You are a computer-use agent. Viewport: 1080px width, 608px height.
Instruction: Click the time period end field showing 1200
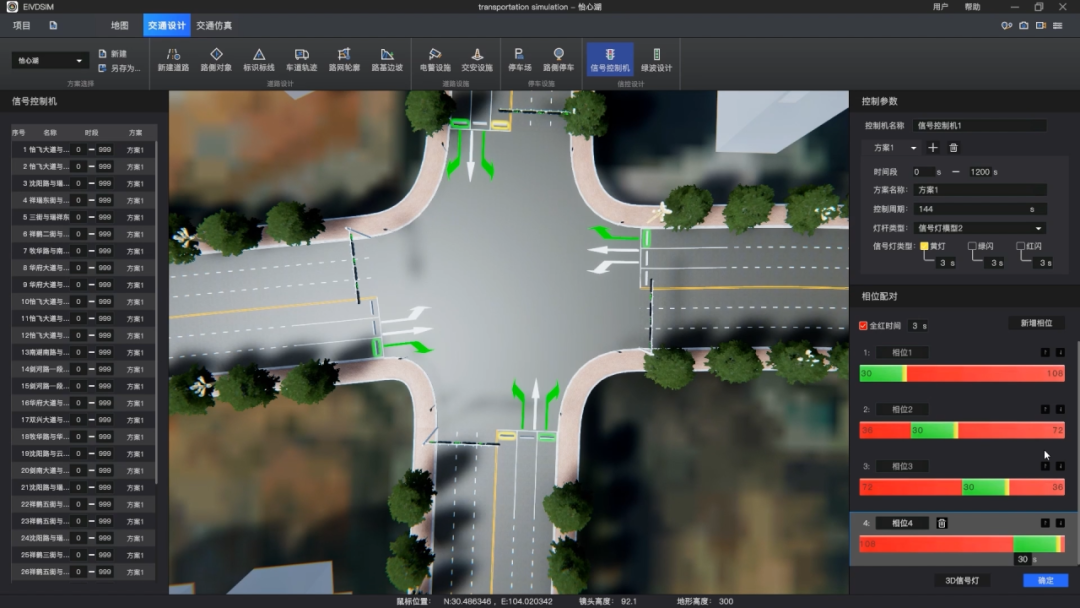click(x=979, y=172)
